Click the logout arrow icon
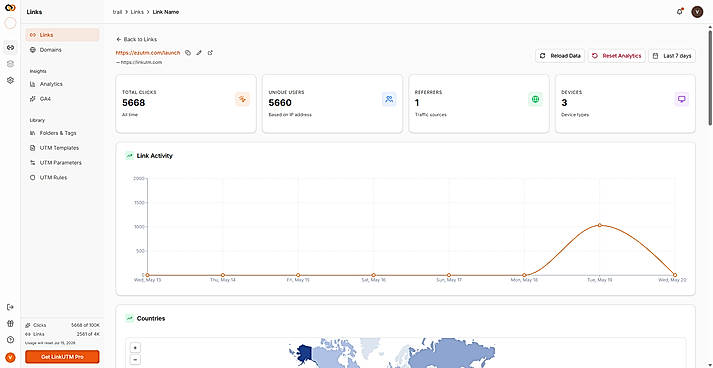 click(x=10, y=307)
